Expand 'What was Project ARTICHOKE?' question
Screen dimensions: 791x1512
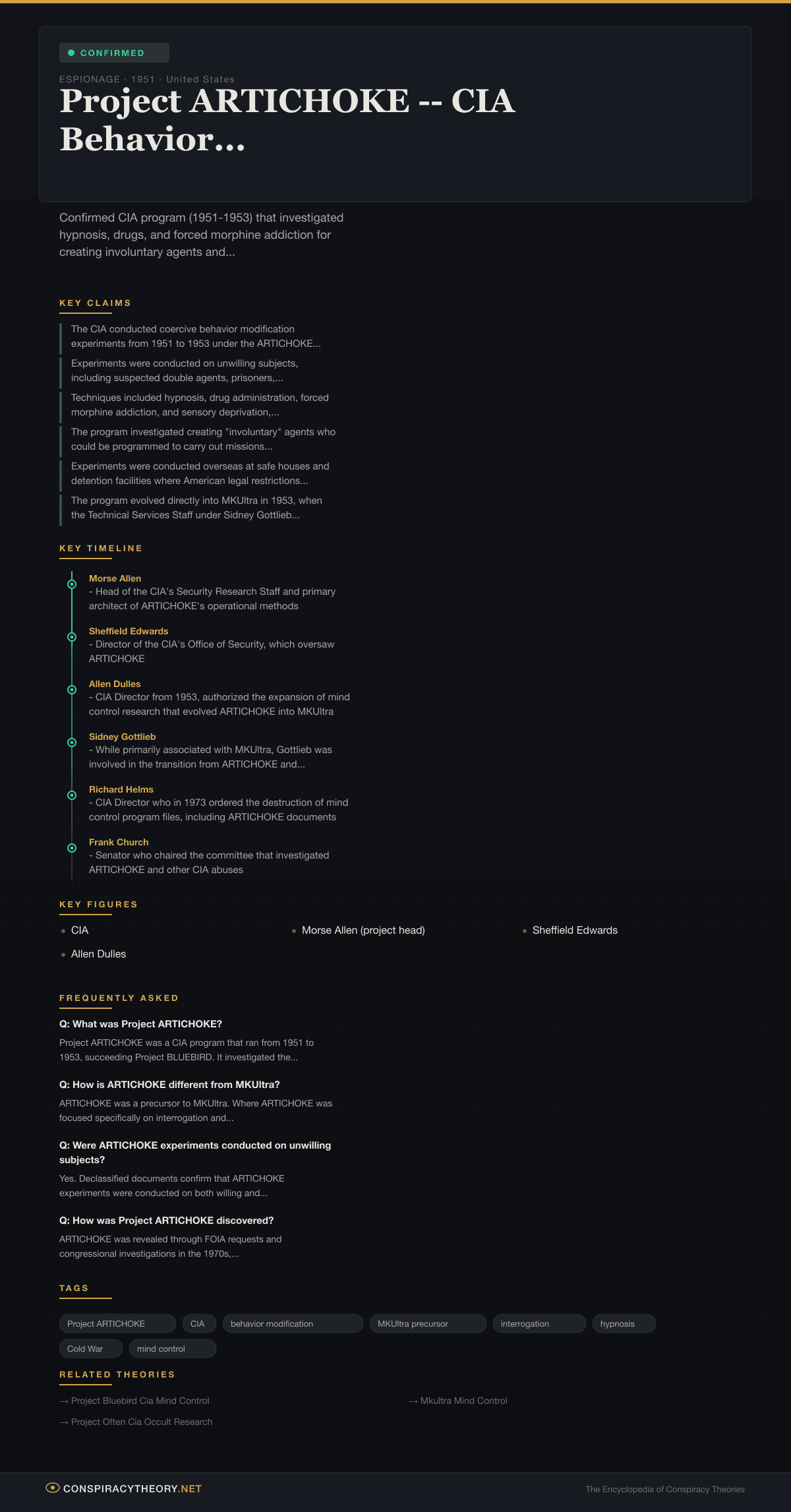click(140, 1024)
